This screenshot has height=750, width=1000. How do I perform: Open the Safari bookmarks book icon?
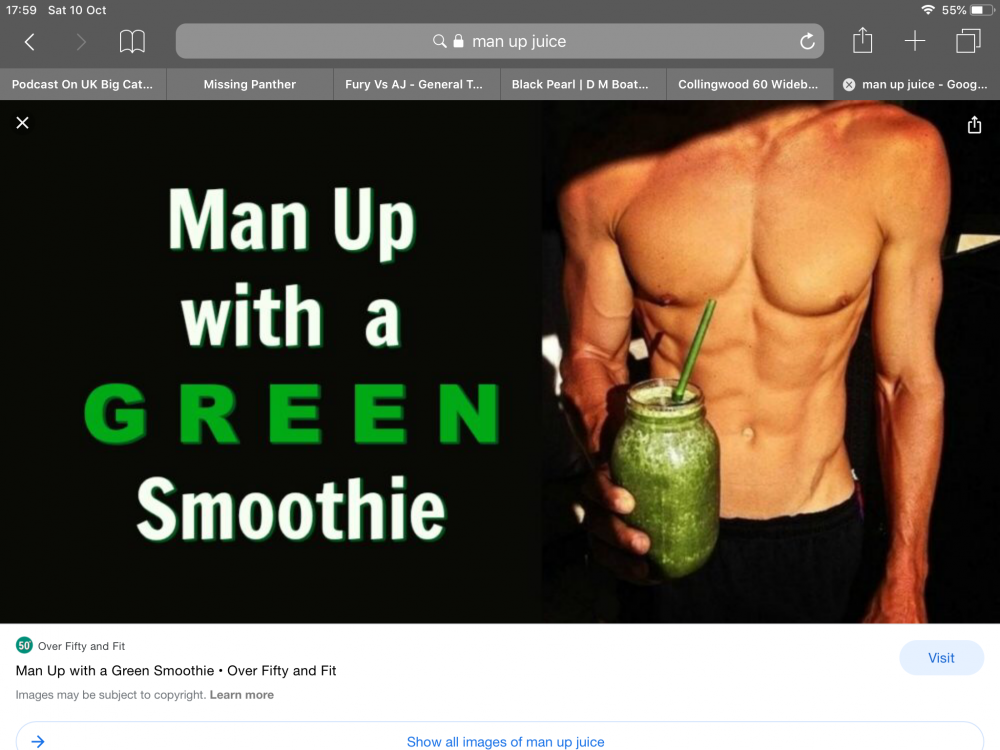[x=132, y=41]
